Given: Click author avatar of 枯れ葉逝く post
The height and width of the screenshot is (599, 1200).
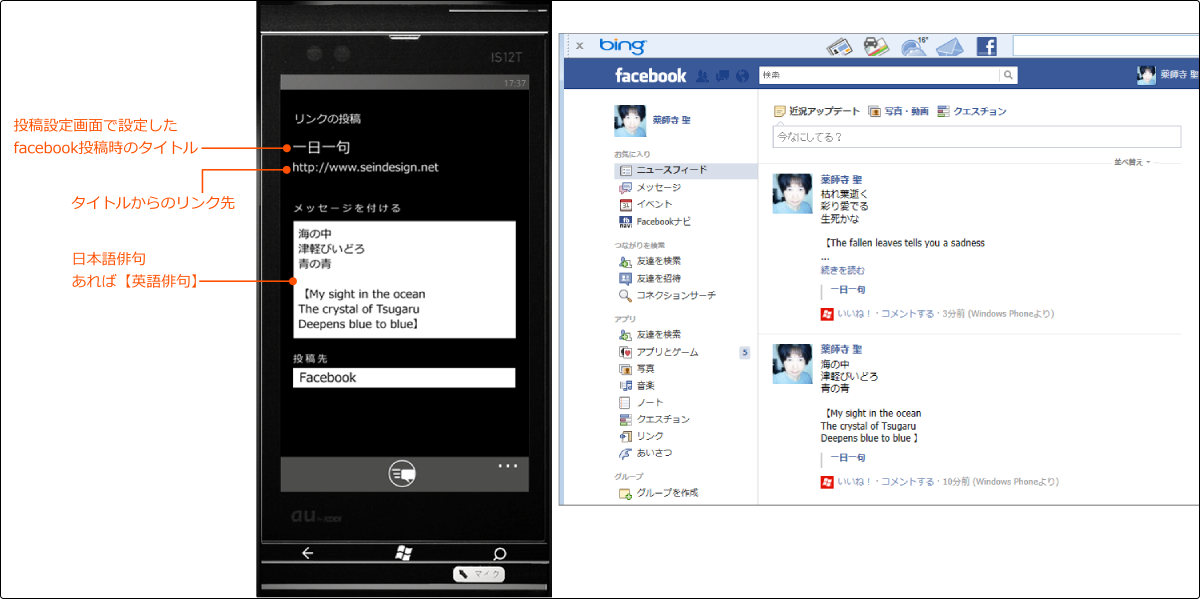Looking at the screenshot, I should click(x=792, y=193).
